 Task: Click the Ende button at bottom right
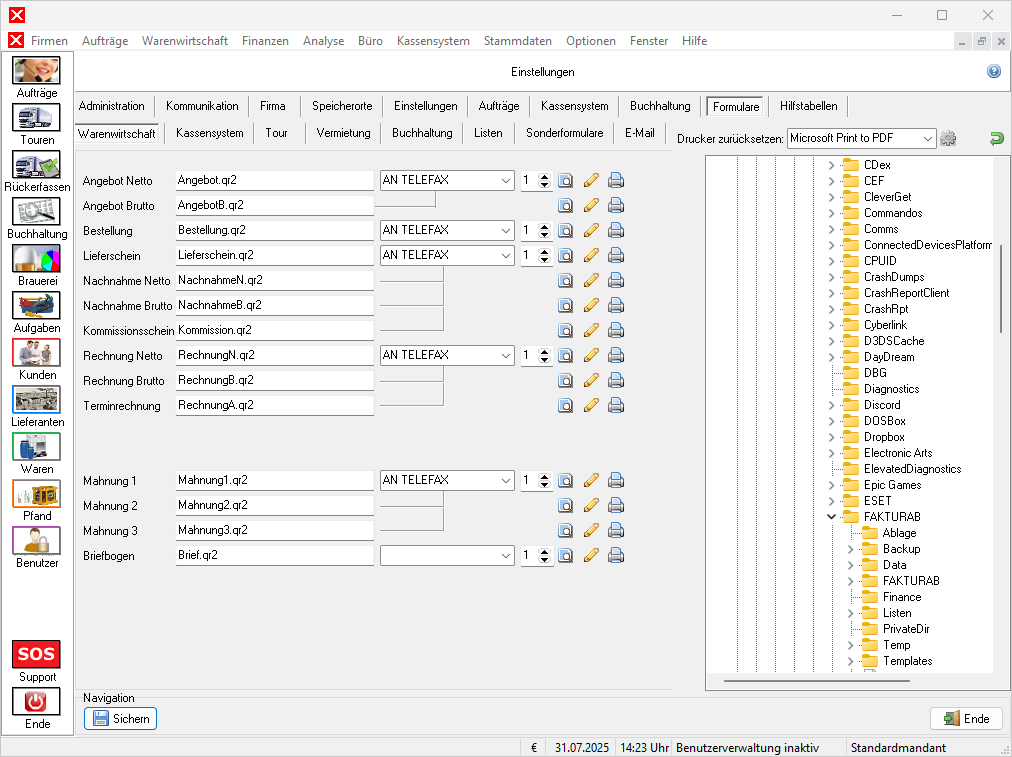(966, 718)
